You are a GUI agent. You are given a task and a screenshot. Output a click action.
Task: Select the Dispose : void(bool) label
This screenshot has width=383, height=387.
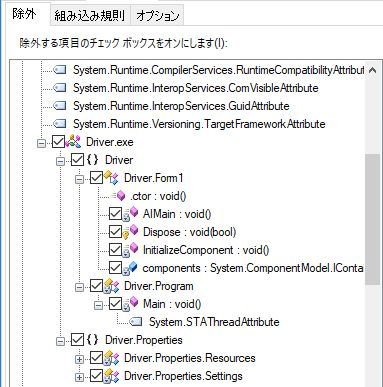tap(190, 232)
